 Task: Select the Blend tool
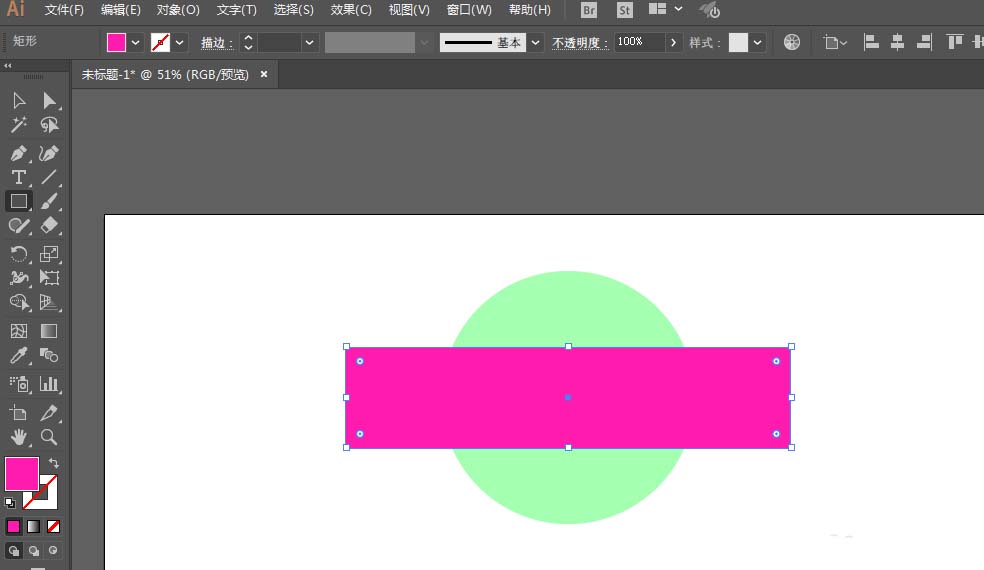pyautogui.click(x=49, y=355)
